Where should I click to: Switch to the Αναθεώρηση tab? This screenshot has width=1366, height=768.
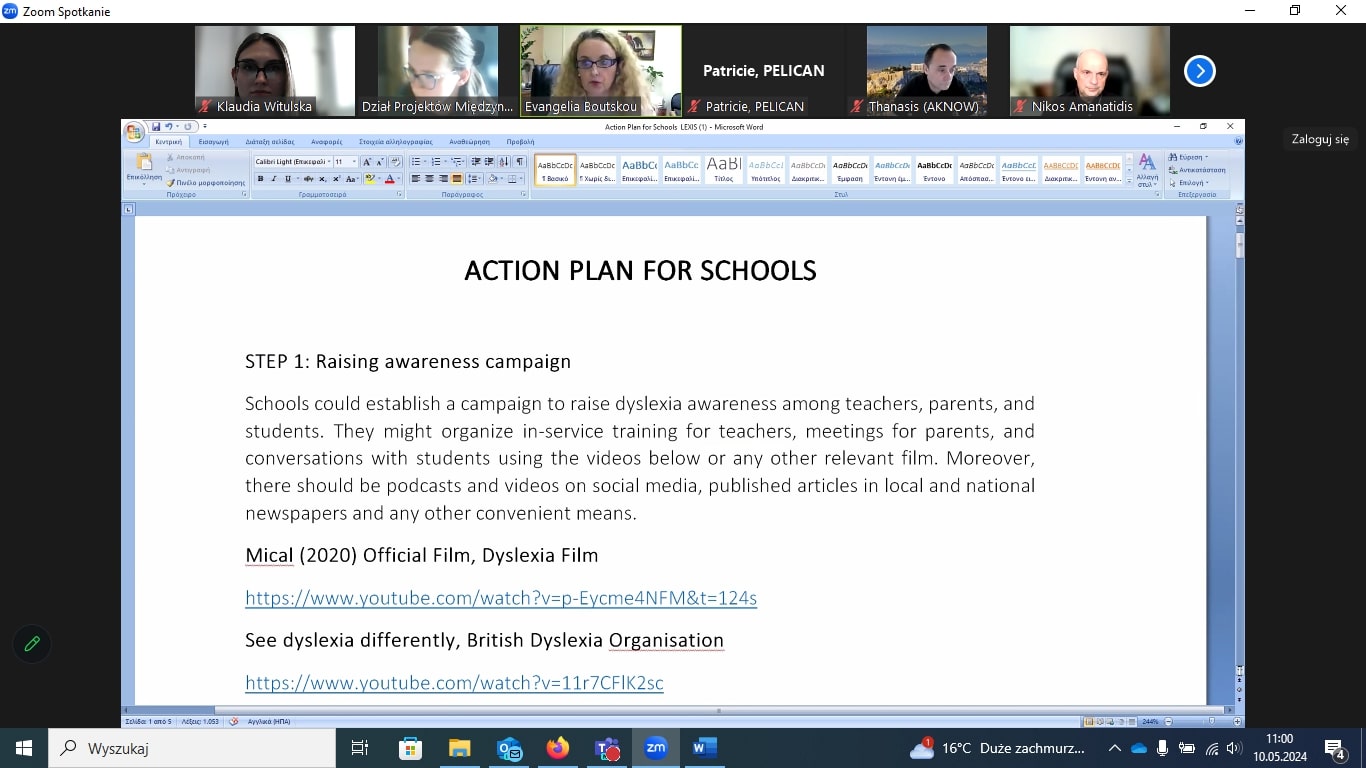coord(469,142)
